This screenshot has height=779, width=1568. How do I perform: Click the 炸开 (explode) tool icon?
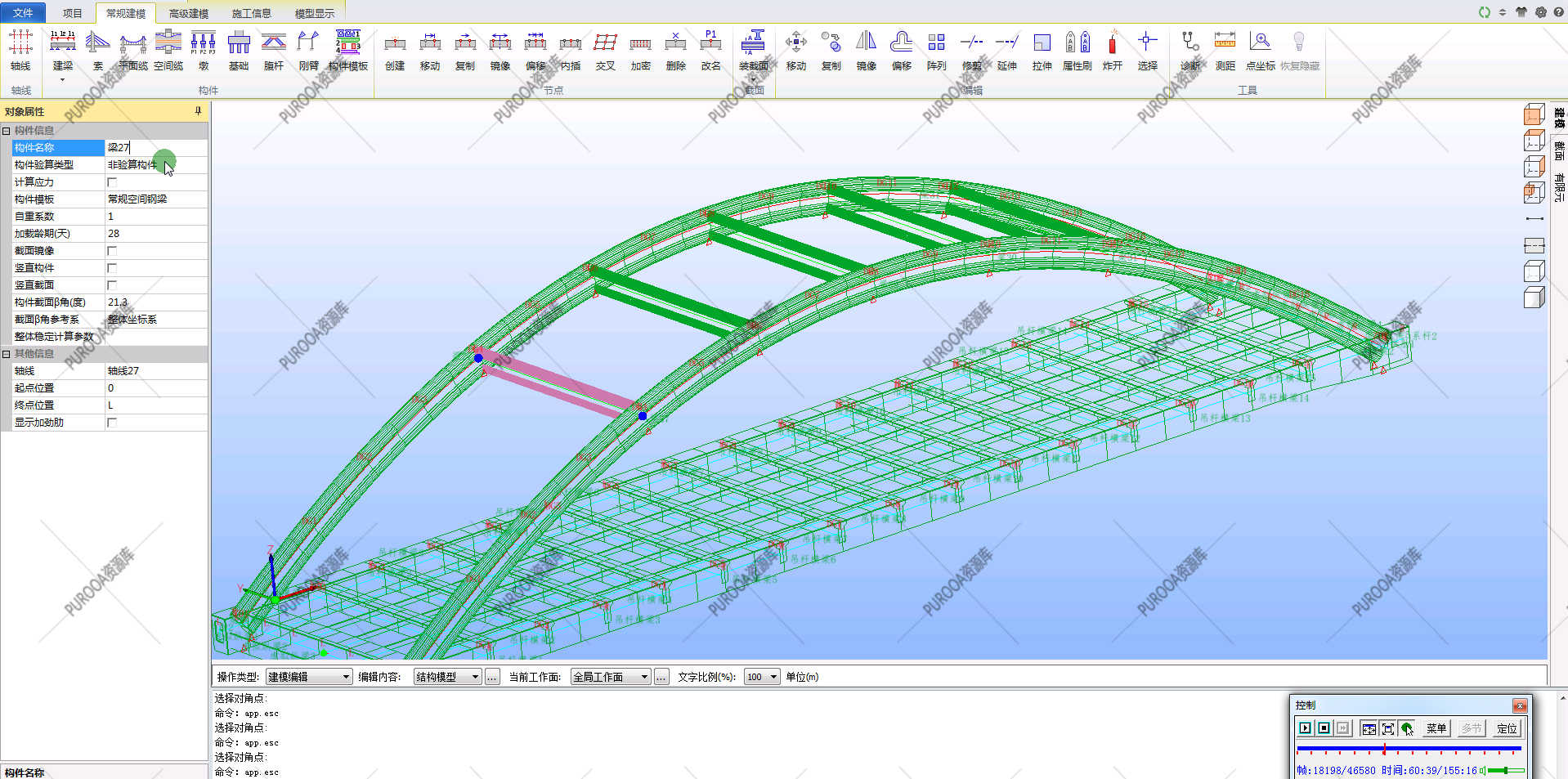1112,49
